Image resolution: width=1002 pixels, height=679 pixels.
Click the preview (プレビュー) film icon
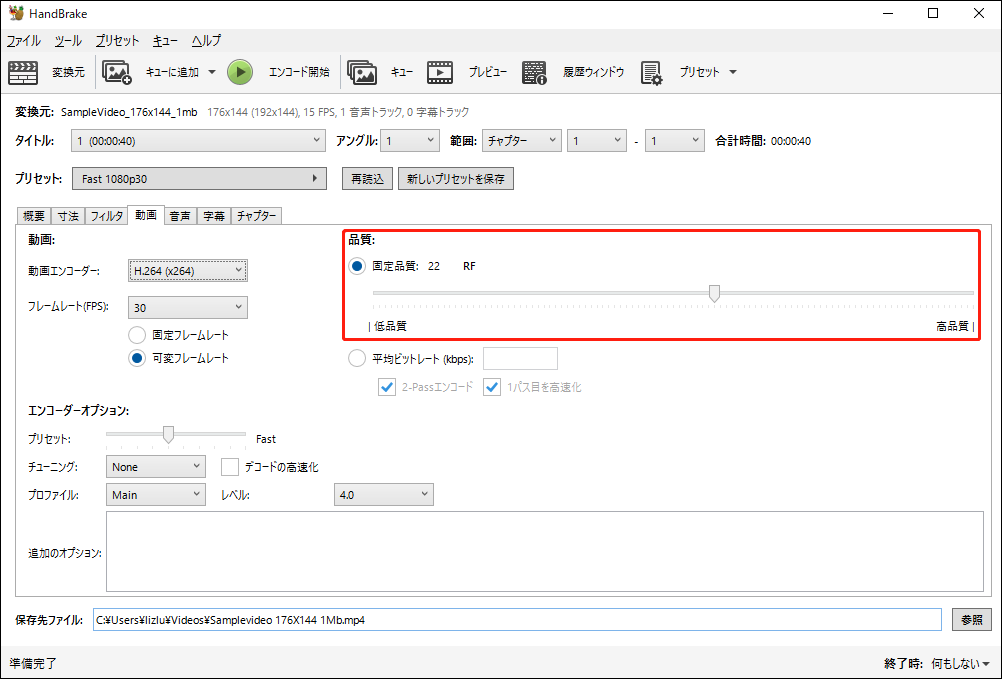click(x=440, y=72)
